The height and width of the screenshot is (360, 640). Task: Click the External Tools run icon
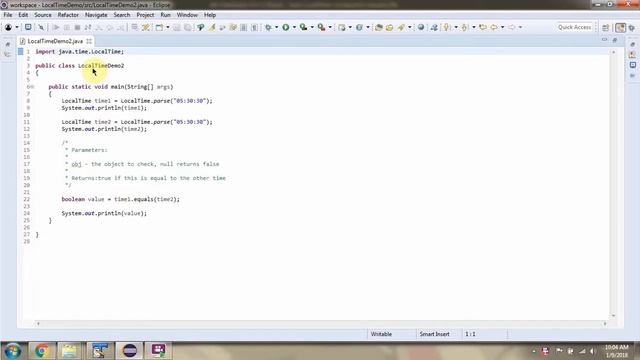(322, 27)
